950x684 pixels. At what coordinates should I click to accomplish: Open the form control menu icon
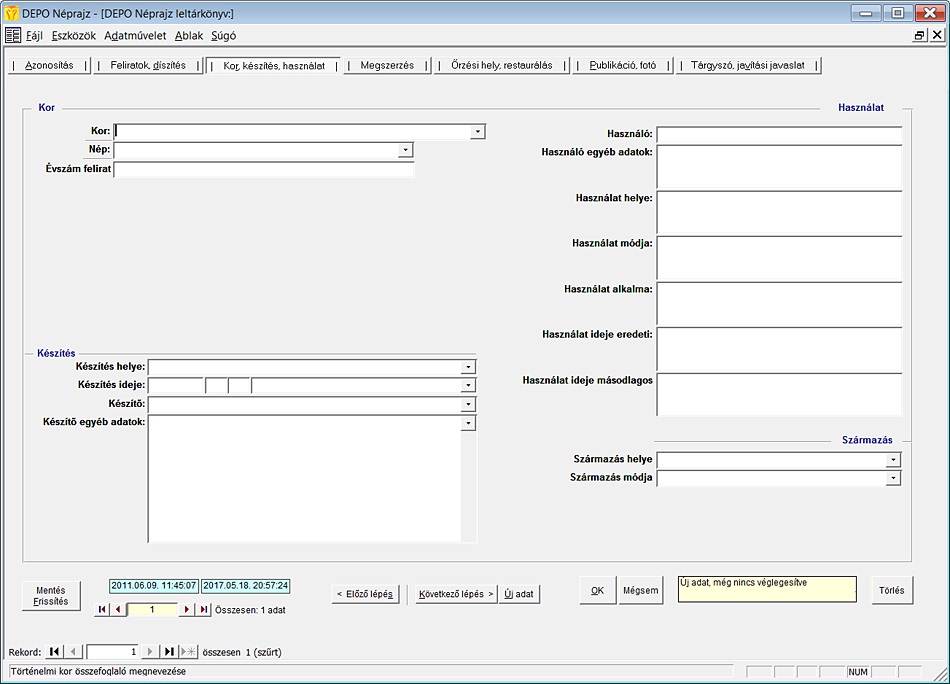[x=13, y=35]
